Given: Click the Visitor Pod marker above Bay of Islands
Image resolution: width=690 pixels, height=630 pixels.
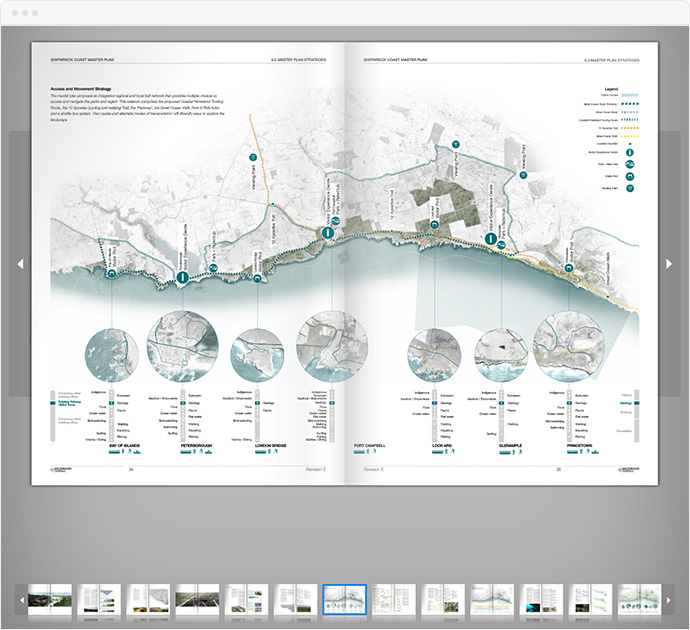Looking at the screenshot, I should tap(111, 274).
